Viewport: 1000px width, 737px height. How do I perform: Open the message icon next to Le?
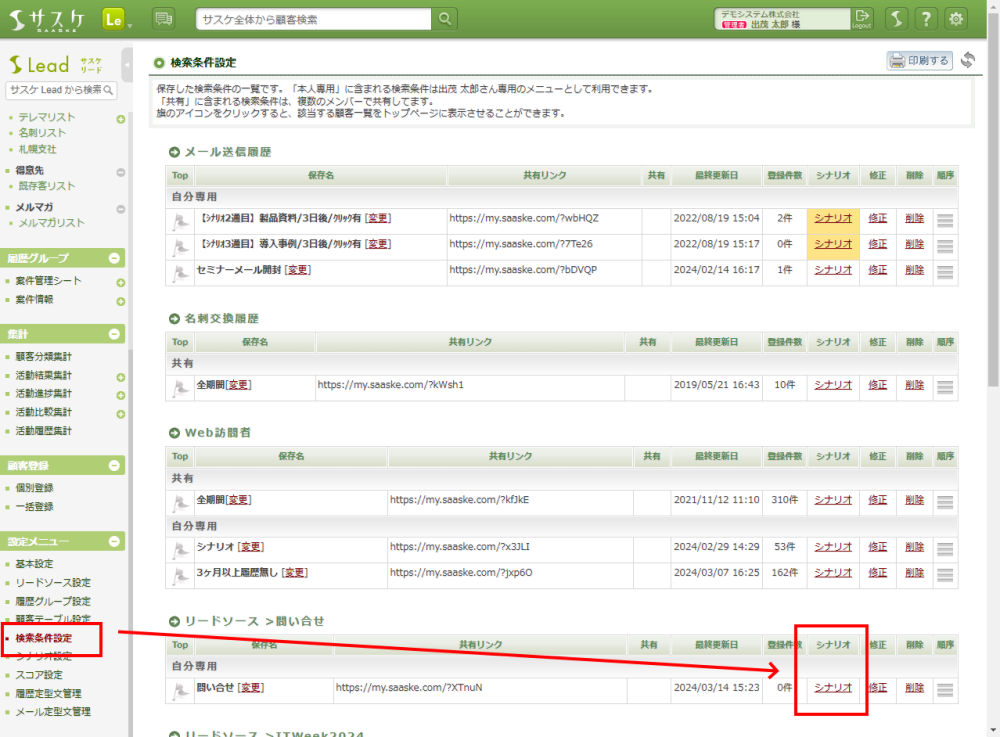(164, 19)
